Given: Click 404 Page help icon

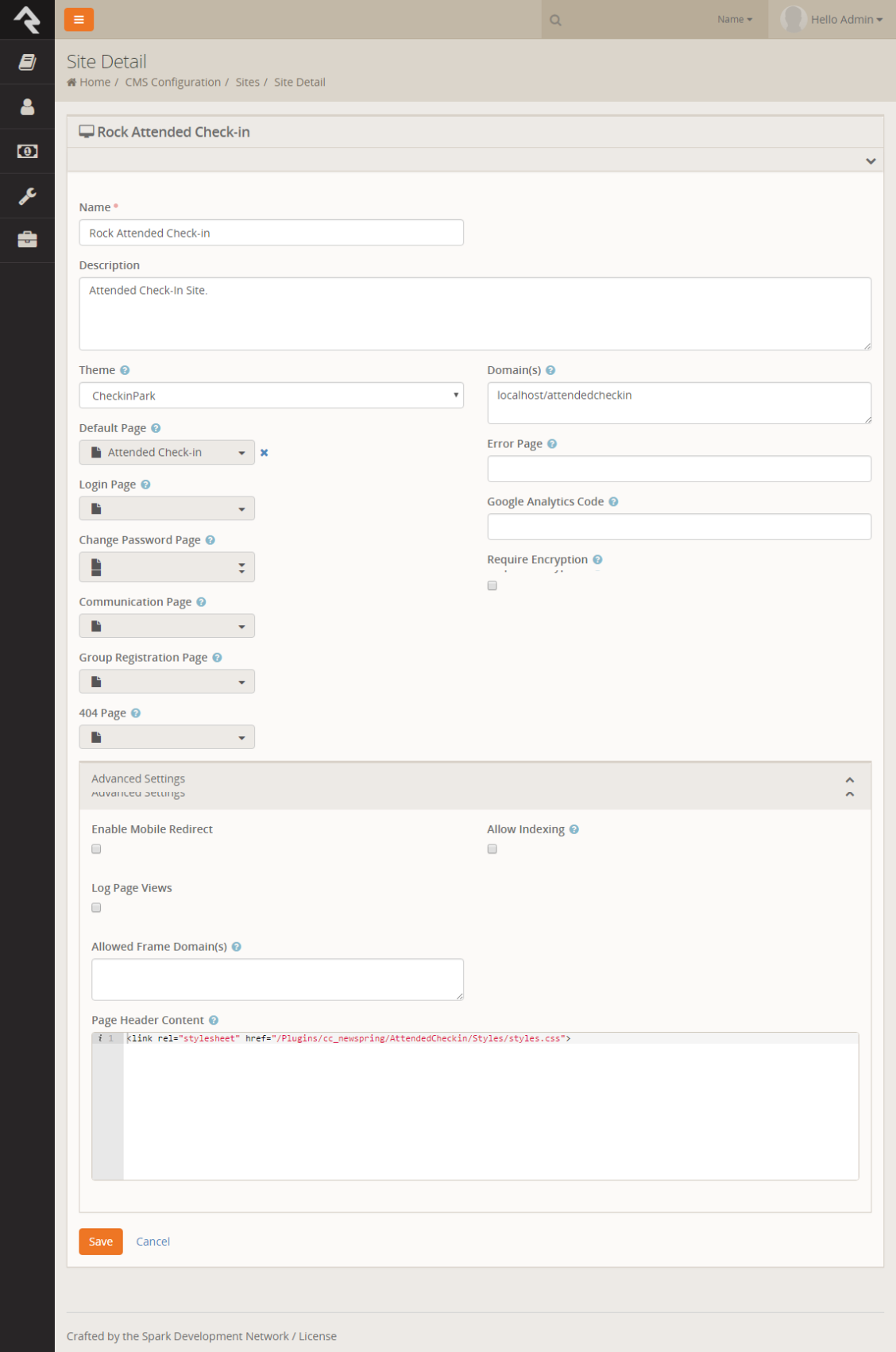Looking at the screenshot, I should [x=136, y=713].
